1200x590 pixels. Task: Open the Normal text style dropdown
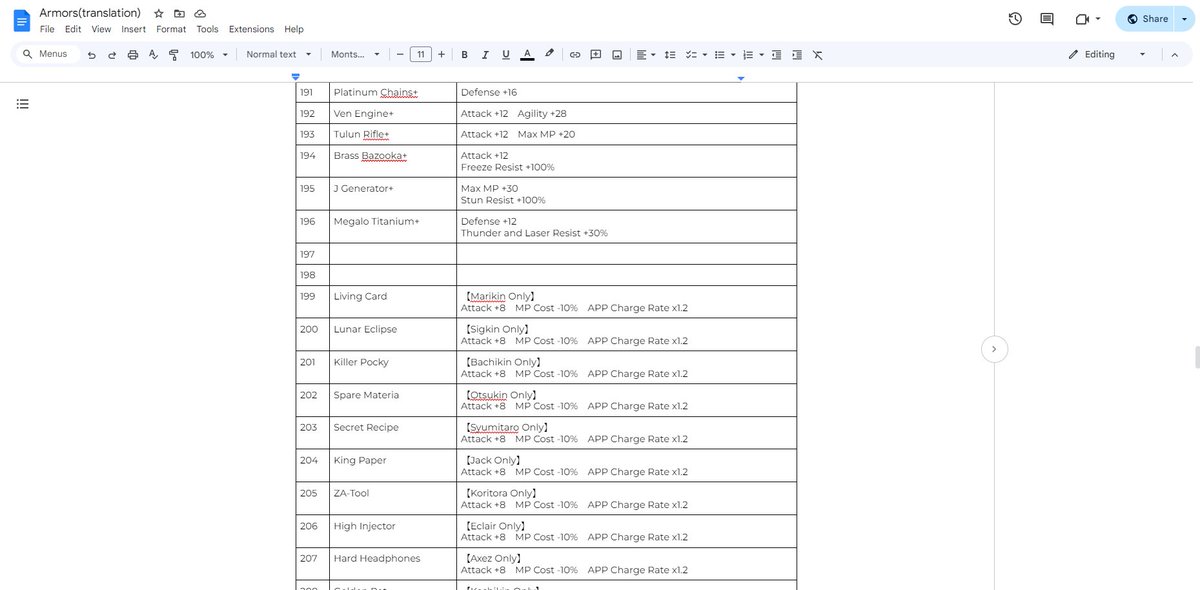tap(279, 55)
